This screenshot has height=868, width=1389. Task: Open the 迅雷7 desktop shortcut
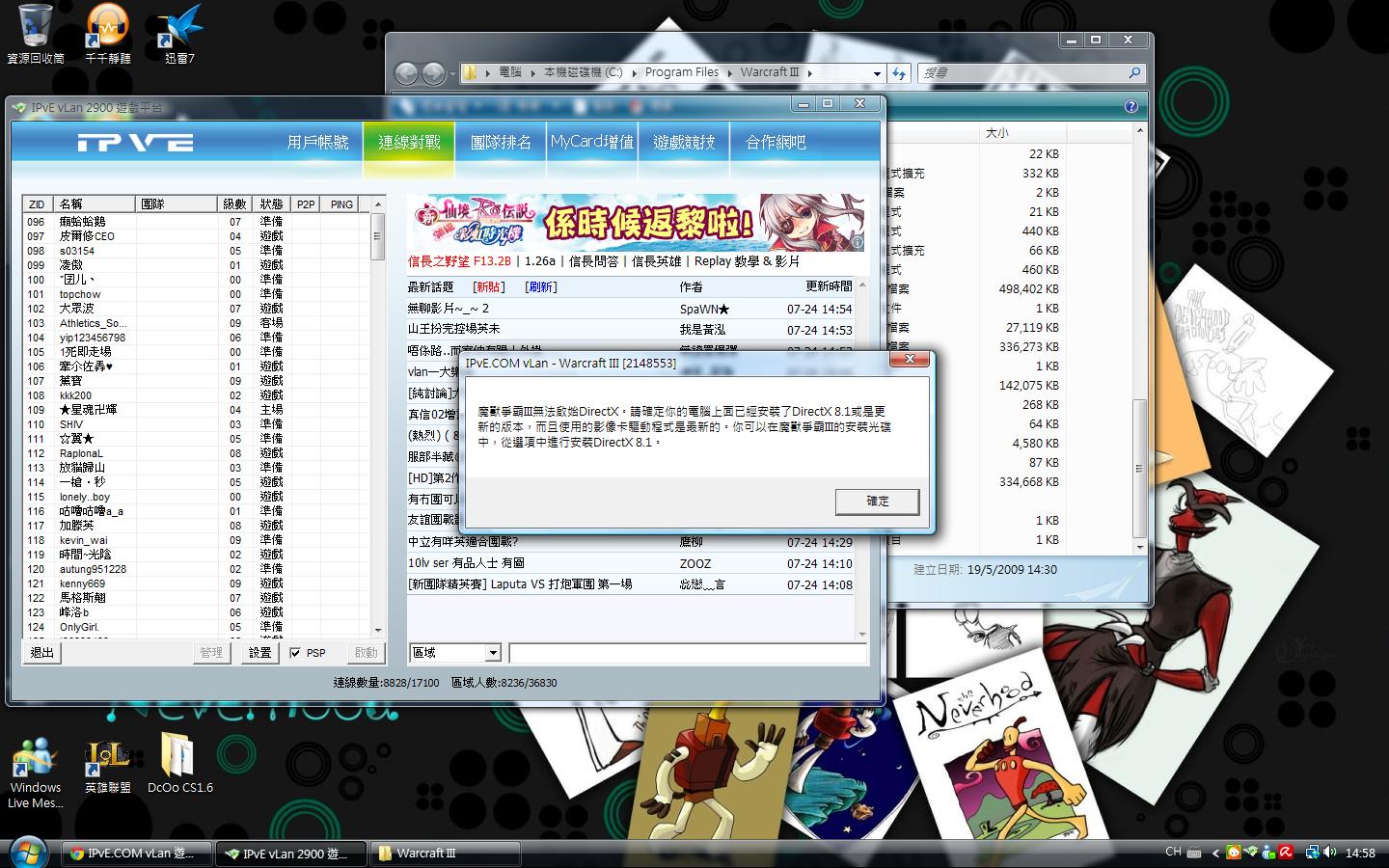point(179,33)
